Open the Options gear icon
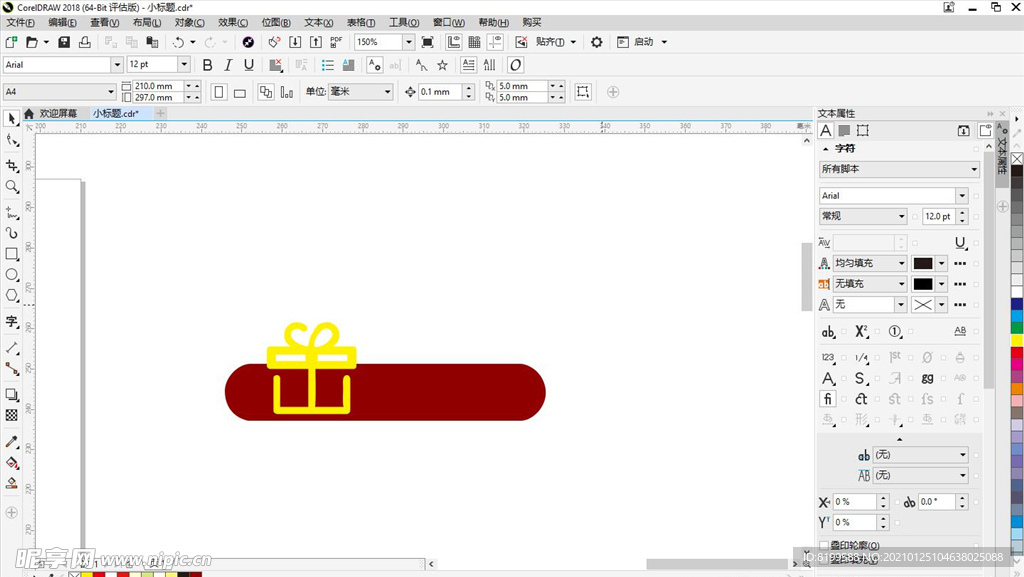The height and width of the screenshot is (577, 1024). pyautogui.click(x=597, y=42)
